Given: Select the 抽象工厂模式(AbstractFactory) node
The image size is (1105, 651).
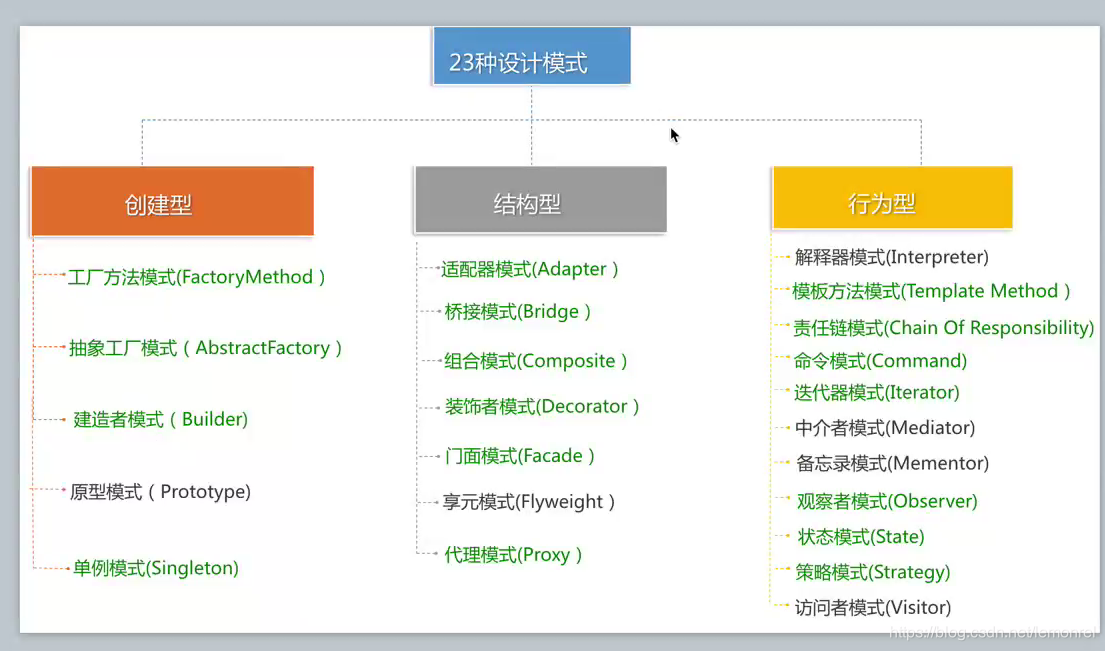Looking at the screenshot, I should pyautogui.click(x=204, y=348).
